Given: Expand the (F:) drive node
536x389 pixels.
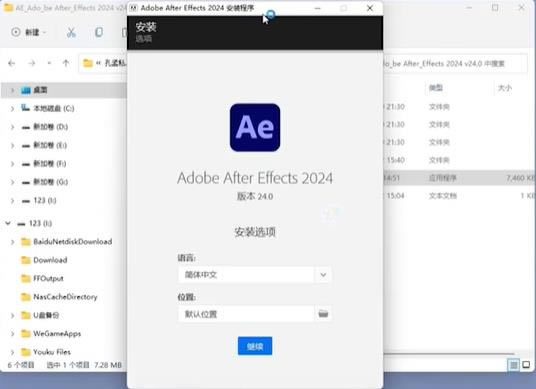Looking at the screenshot, I should tap(12, 164).
